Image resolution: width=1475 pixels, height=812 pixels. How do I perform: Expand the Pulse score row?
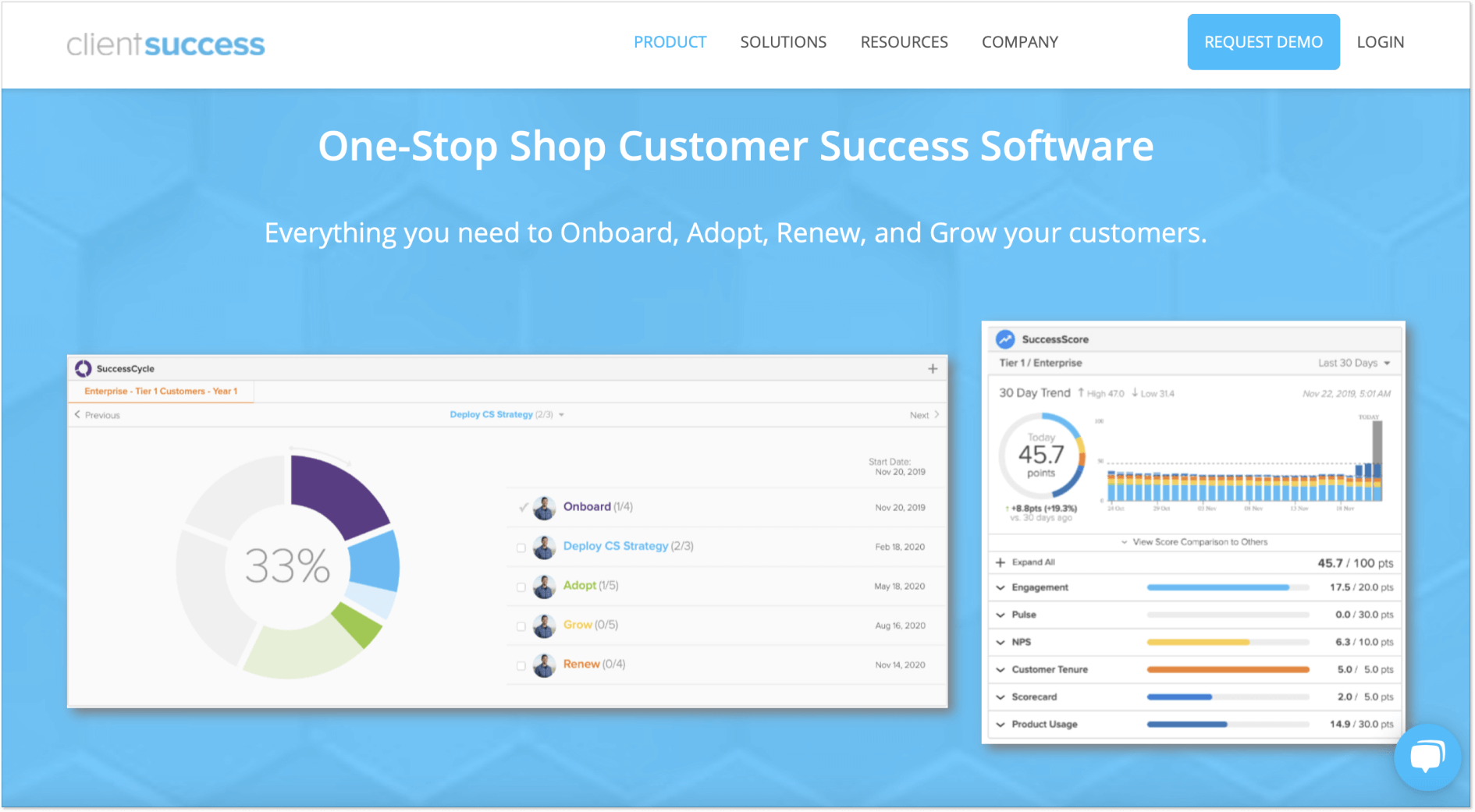point(1001,615)
